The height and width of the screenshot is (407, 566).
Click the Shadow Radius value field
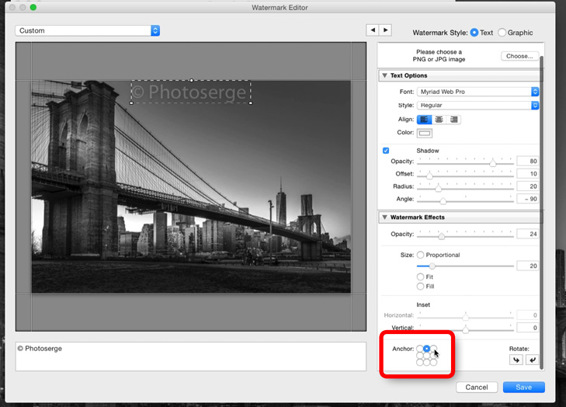tap(528, 186)
